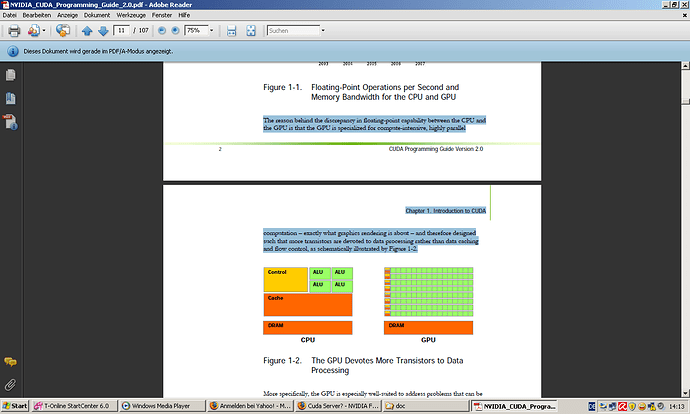Open the Attachments paperclip panel icon

(x=10, y=385)
